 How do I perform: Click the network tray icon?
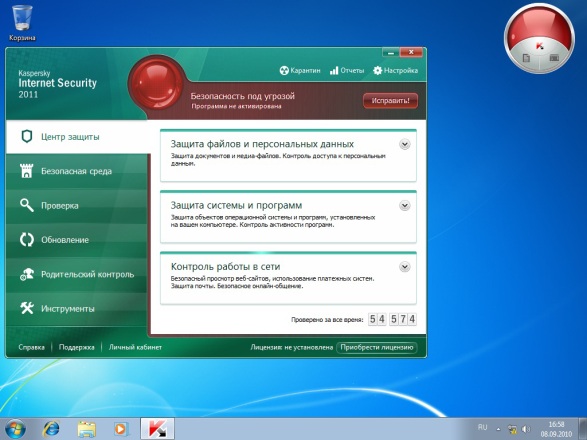pyautogui.click(x=512, y=429)
